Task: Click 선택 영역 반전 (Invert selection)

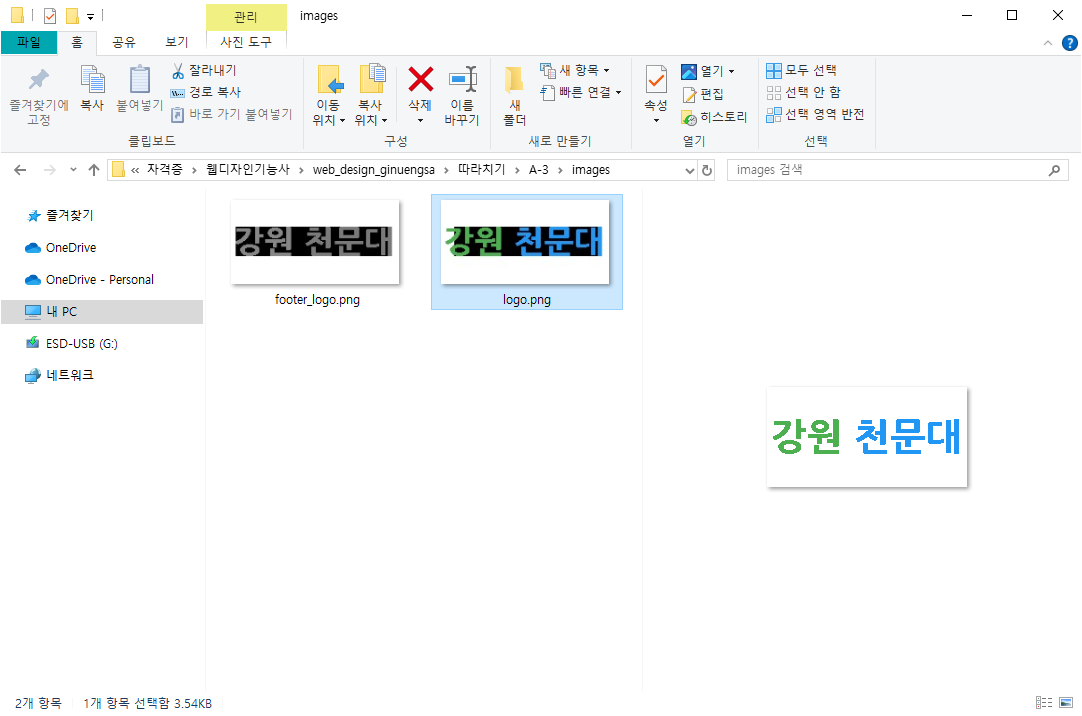Action: point(816,115)
